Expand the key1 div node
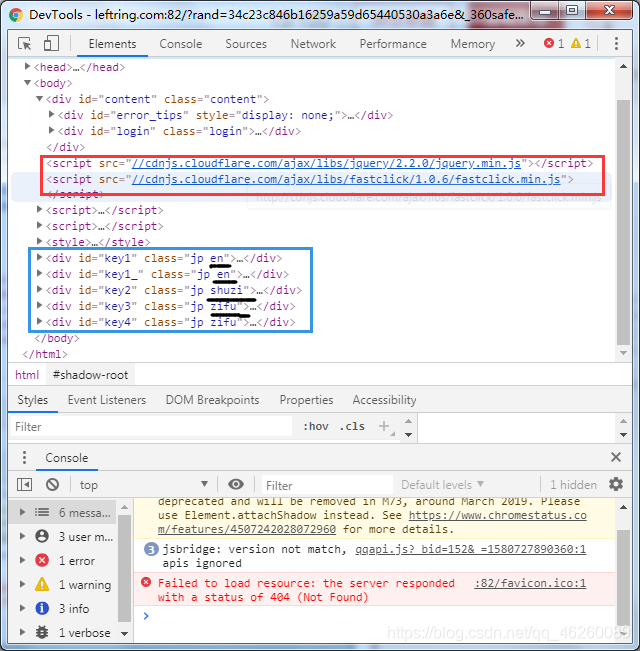This screenshot has height=651, width=640. click(39, 257)
